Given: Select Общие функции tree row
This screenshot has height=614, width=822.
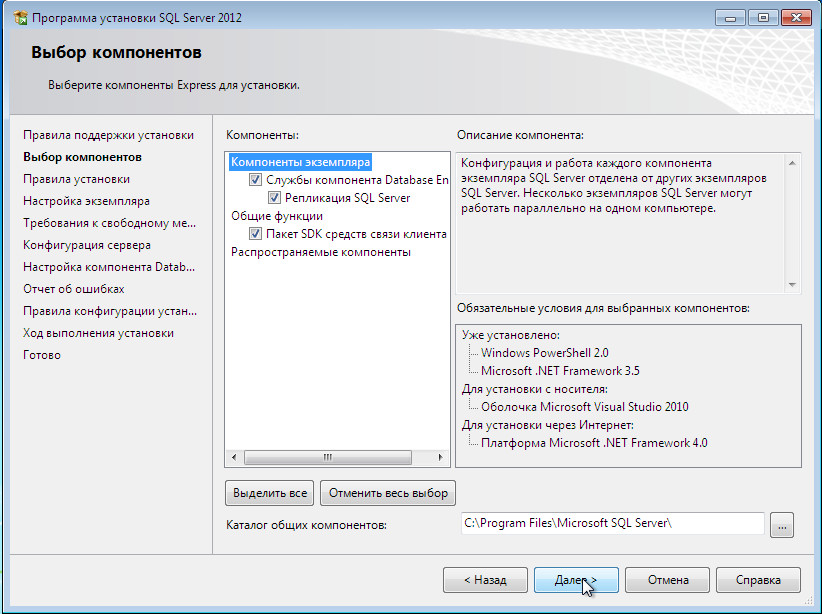Looking at the screenshot, I should (277, 216).
